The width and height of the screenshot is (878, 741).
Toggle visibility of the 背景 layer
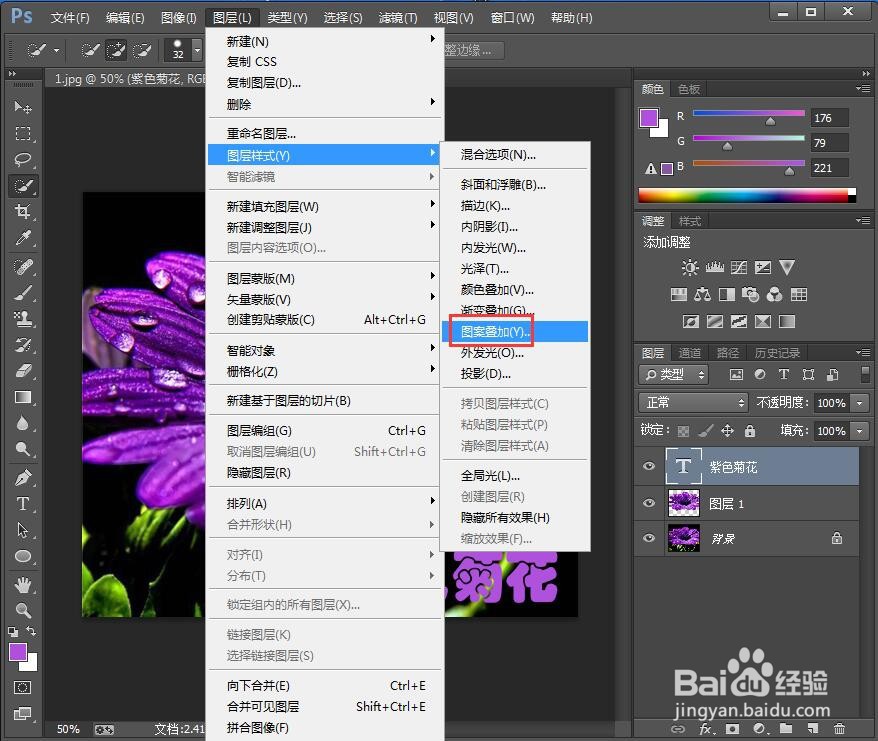pos(648,539)
